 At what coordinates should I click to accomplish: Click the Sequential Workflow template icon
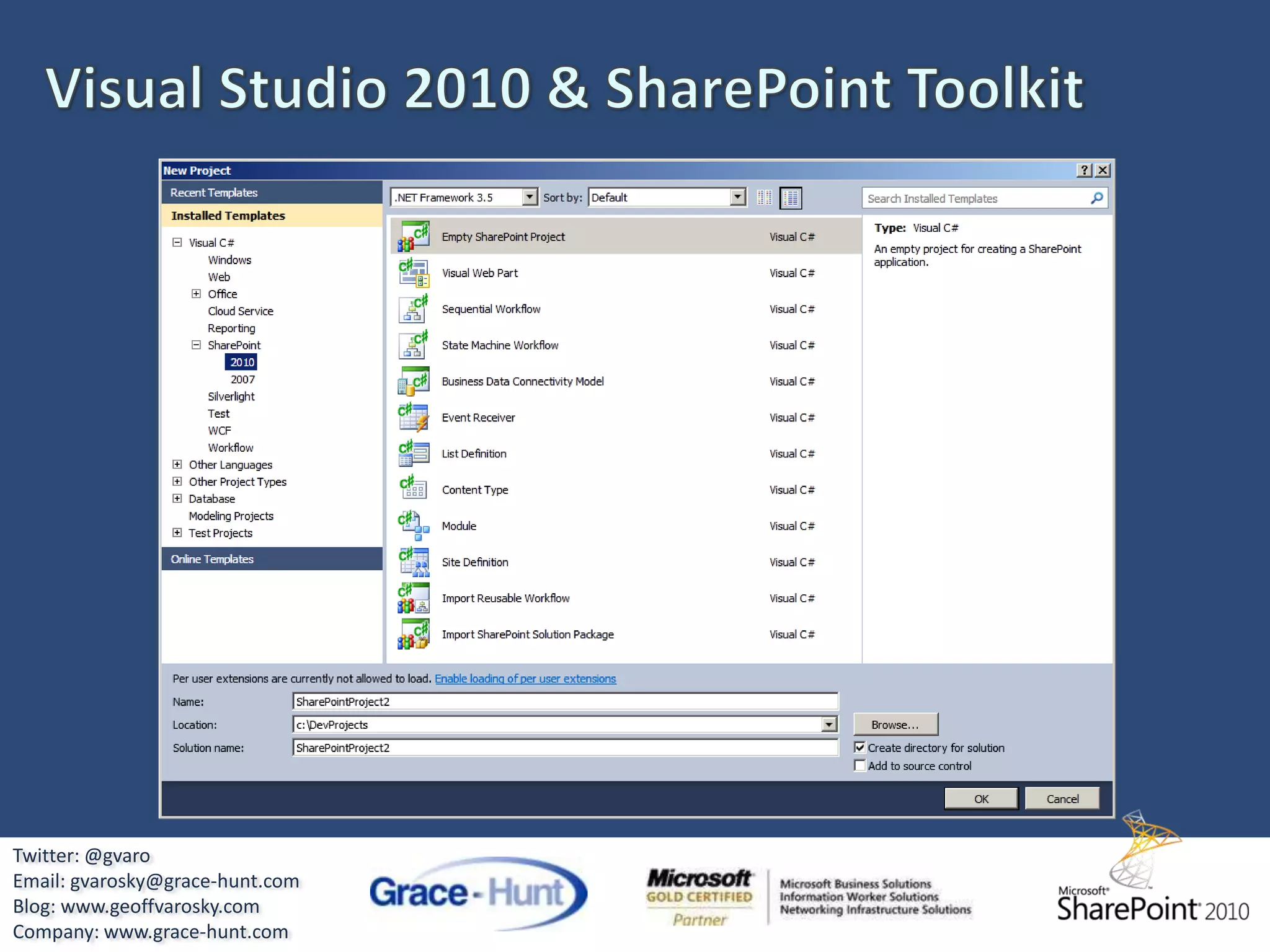(414, 309)
